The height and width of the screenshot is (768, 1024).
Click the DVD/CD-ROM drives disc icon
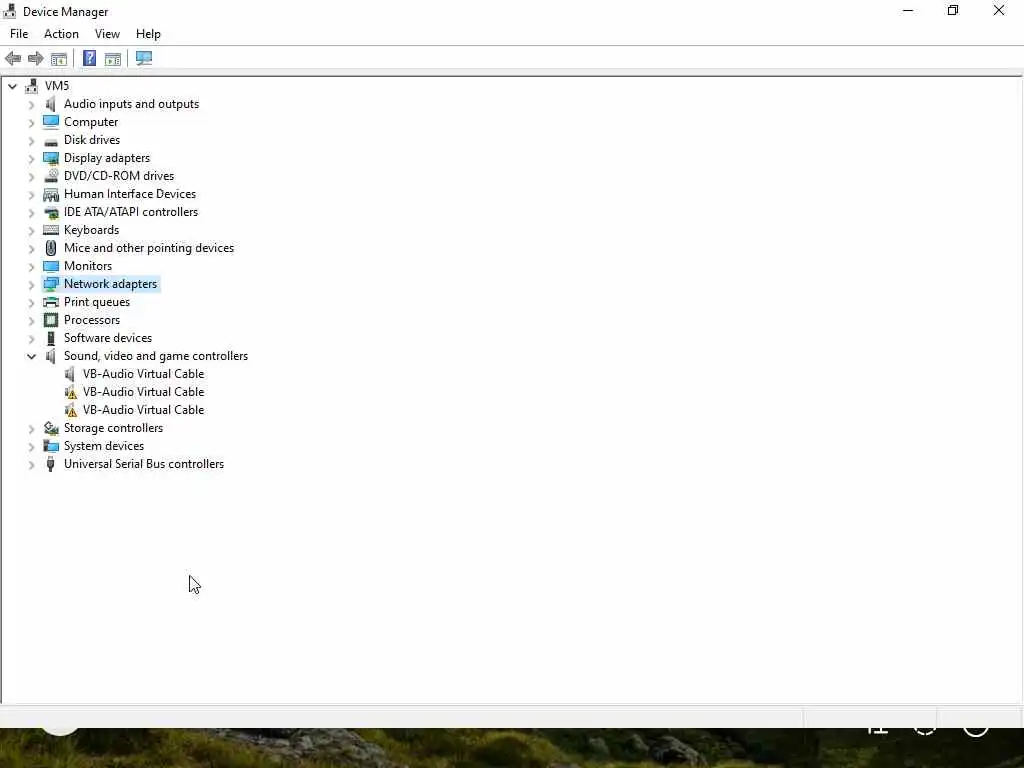click(51, 176)
